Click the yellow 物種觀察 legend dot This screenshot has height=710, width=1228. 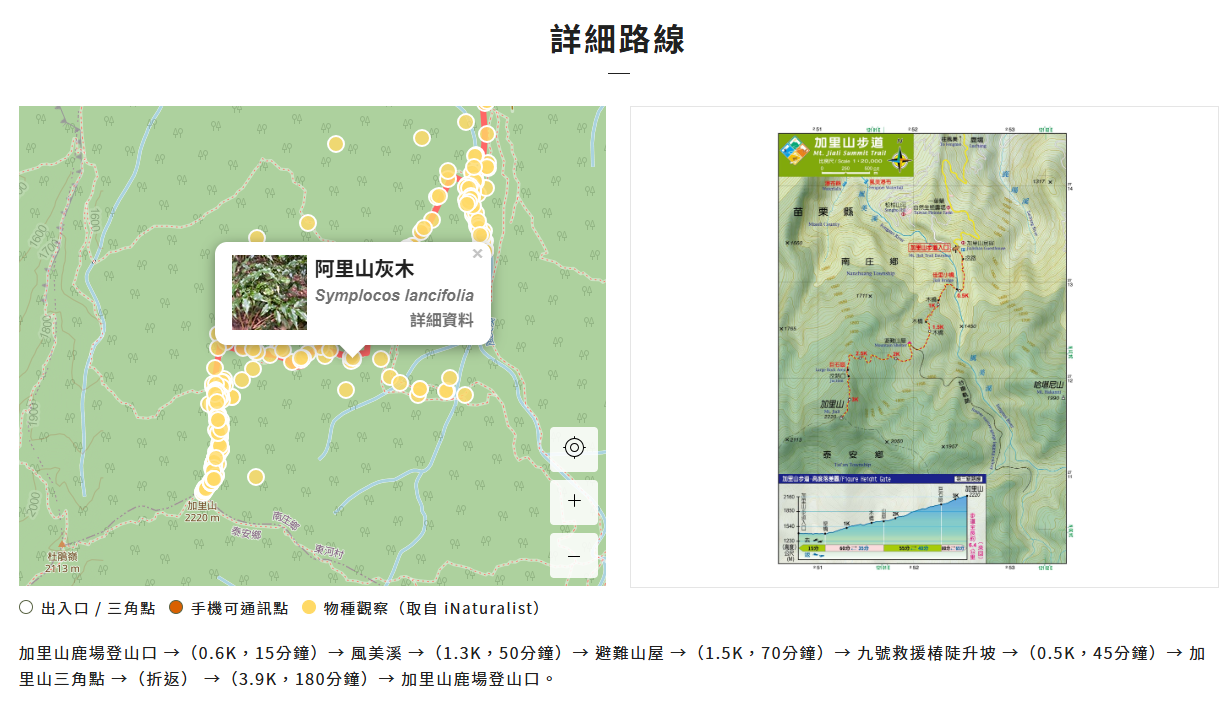pos(309,608)
